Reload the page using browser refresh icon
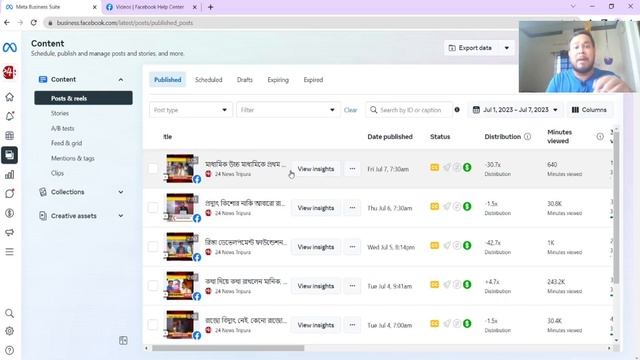Screen dimensions: 640x360 [33, 23]
